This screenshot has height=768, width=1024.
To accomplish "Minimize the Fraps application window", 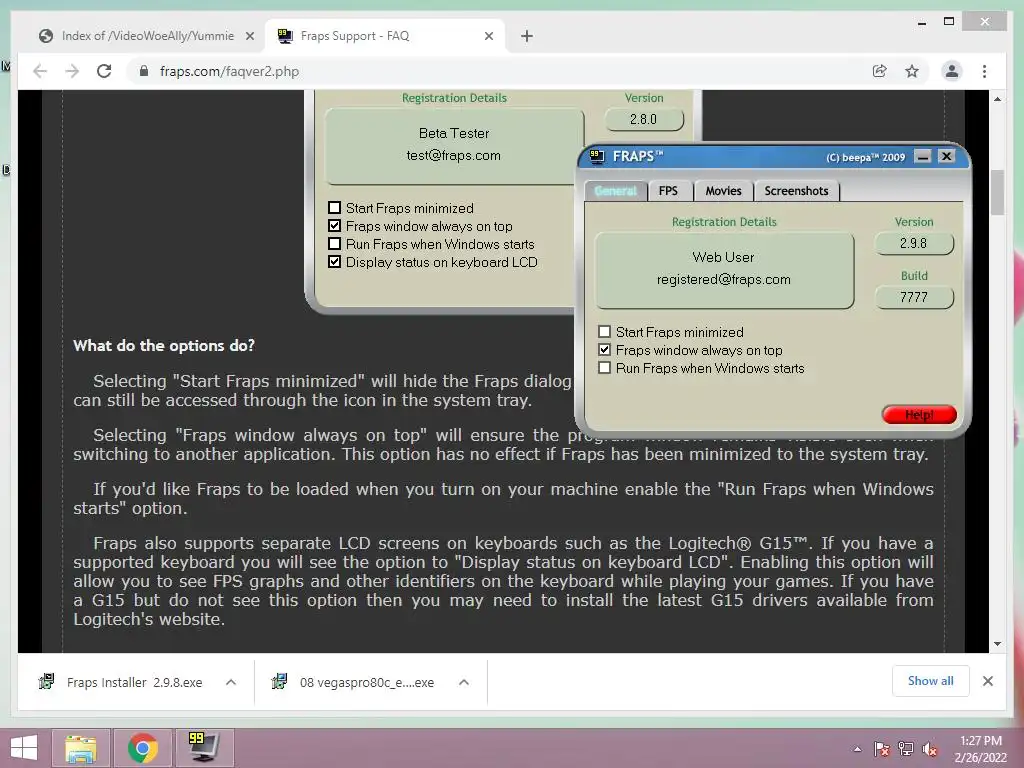I will [923, 156].
